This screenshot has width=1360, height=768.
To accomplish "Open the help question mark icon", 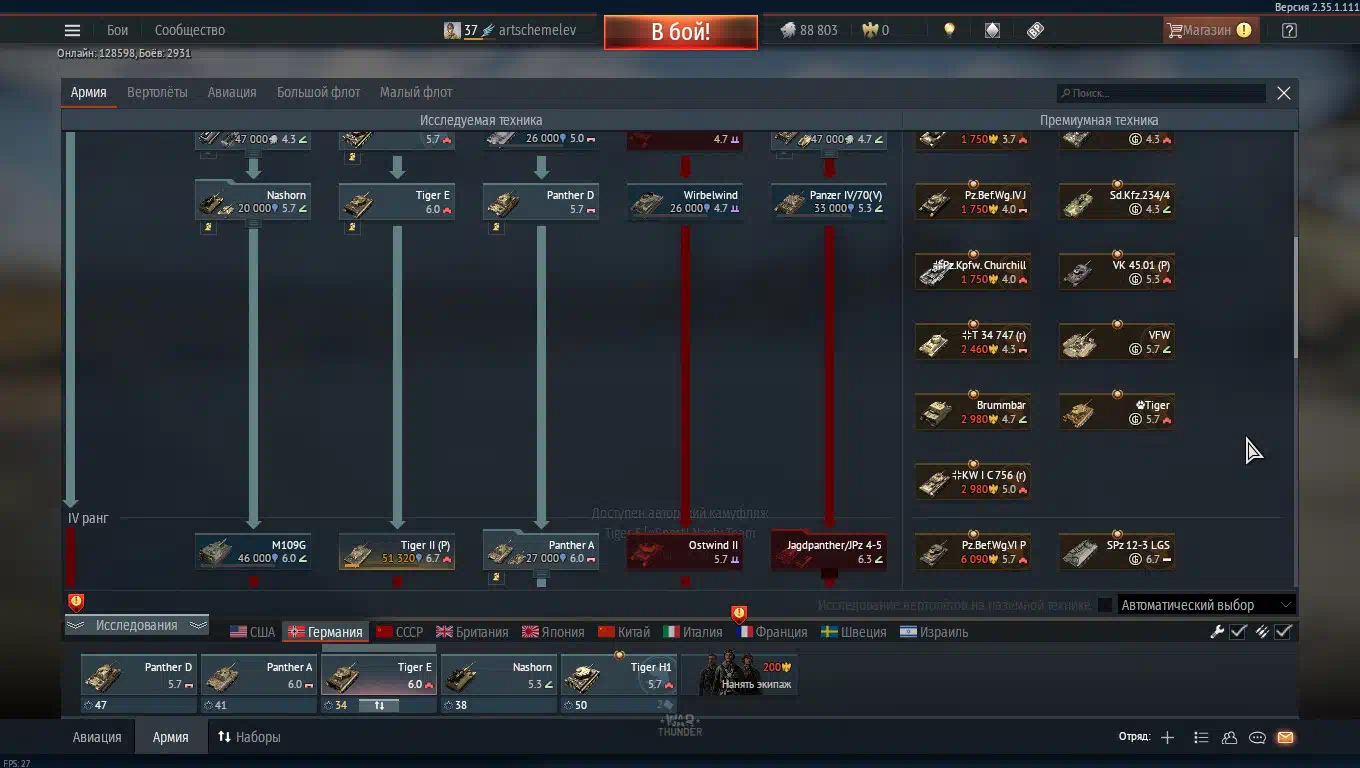I will click(x=1289, y=30).
